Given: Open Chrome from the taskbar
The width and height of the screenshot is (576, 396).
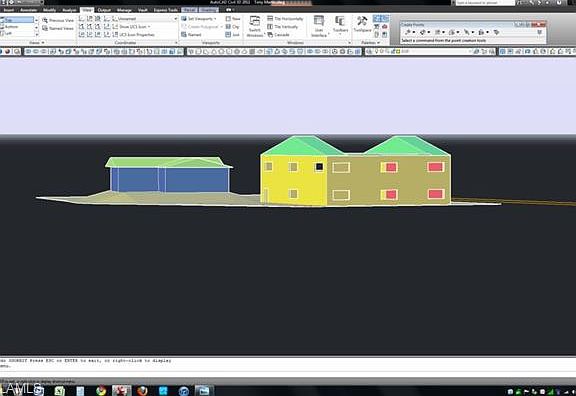Looking at the screenshot, I should pyautogui.click(x=101, y=390).
